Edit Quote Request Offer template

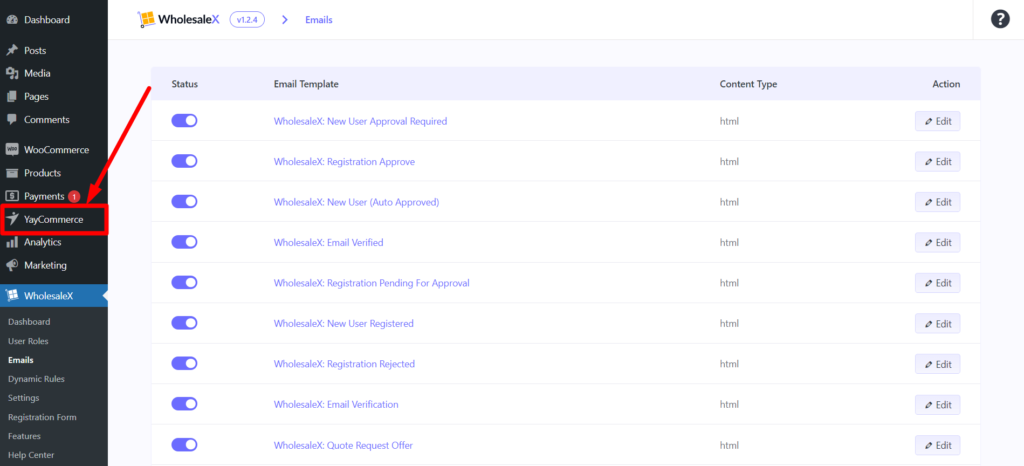point(937,445)
